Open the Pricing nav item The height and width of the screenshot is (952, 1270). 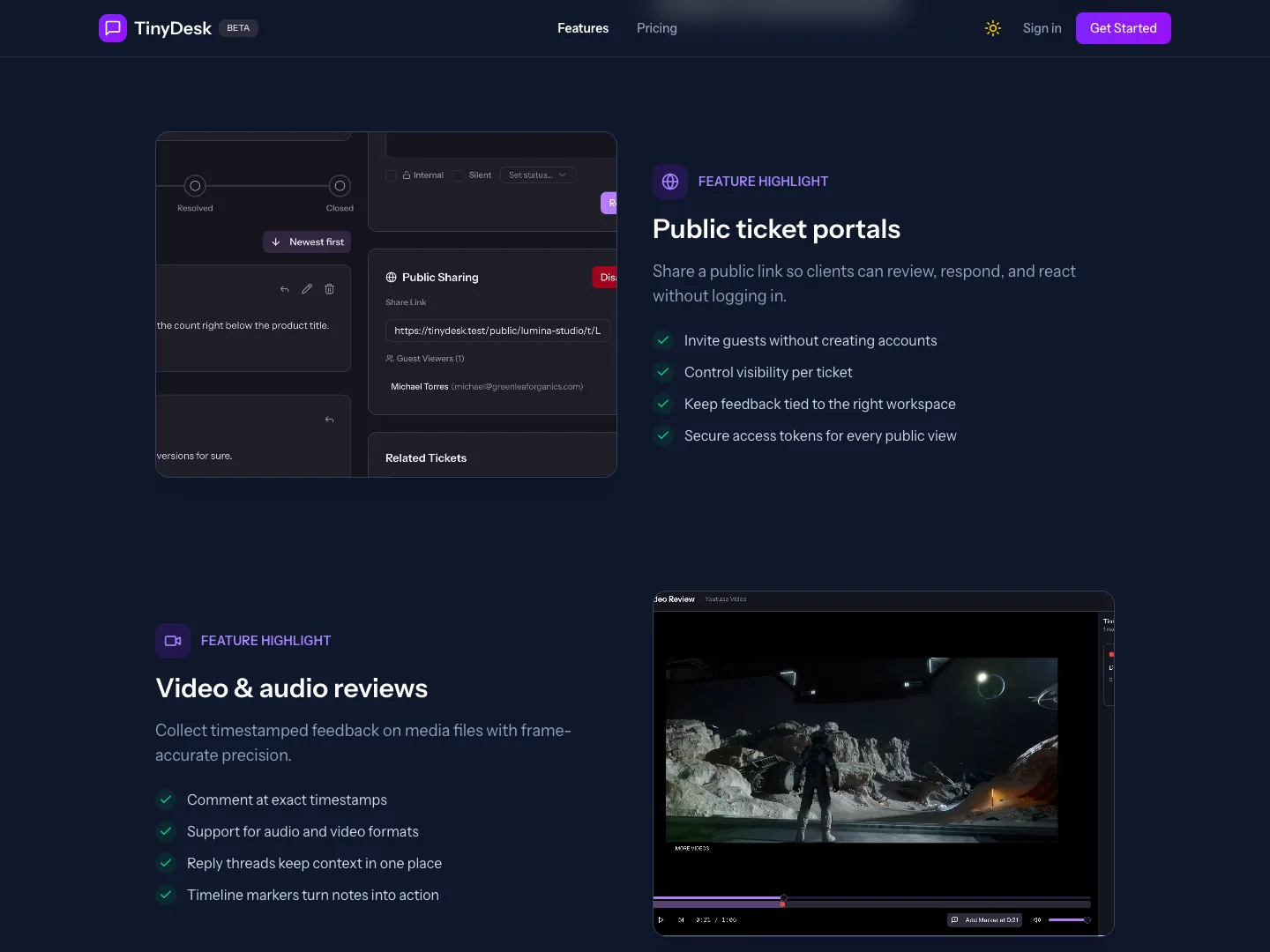(657, 28)
